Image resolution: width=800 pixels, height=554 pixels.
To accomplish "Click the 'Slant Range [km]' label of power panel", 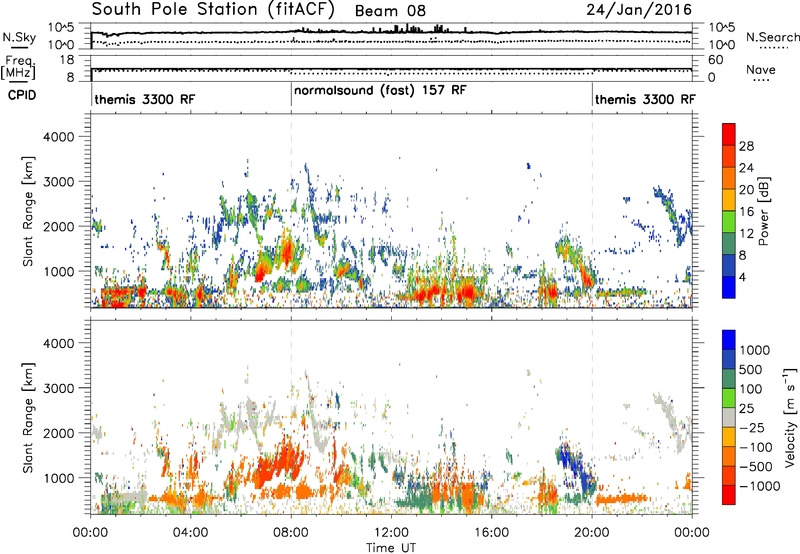I will [28, 211].
